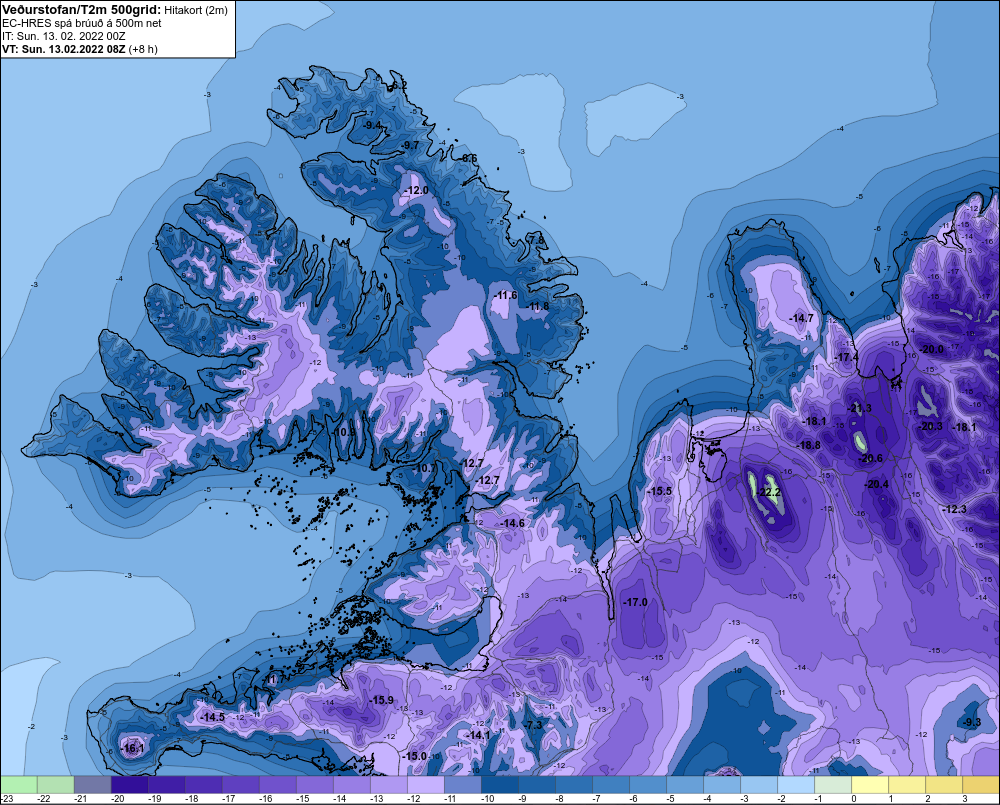Click the 'EC-HRES spá brúuð á 500m net' line
Screen dimensions: 1000x805
82,23
